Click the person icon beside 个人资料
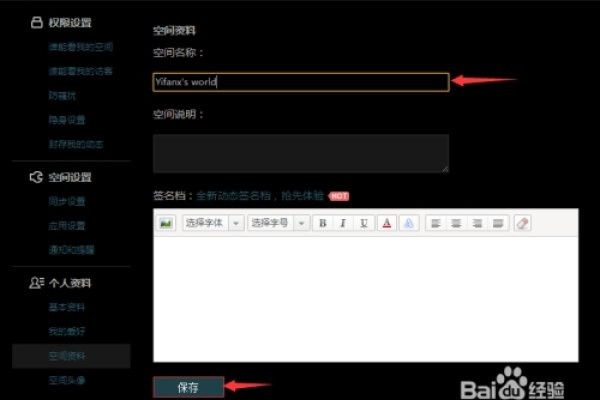Viewport: 600px width, 400px height. click(37, 283)
